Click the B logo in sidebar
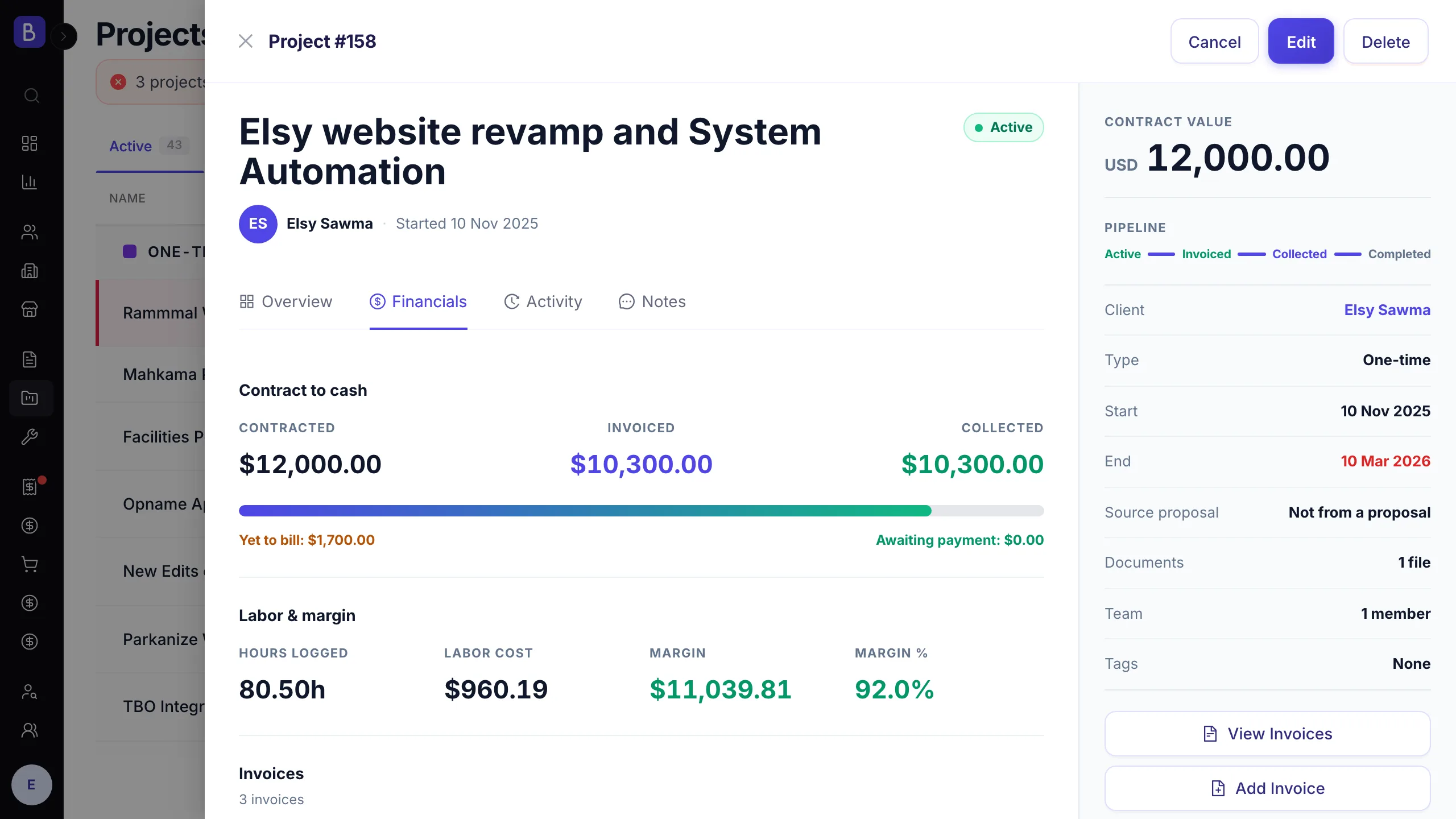The width and height of the screenshot is (1456, 819). pyautogui.click(x=30, y=32)
